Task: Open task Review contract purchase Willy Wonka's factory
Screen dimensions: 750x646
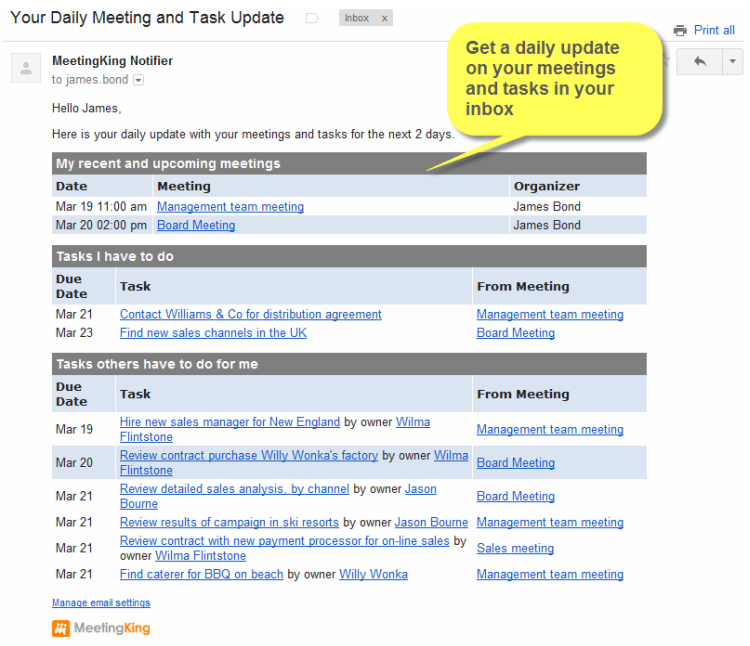Action: (249, 455)
